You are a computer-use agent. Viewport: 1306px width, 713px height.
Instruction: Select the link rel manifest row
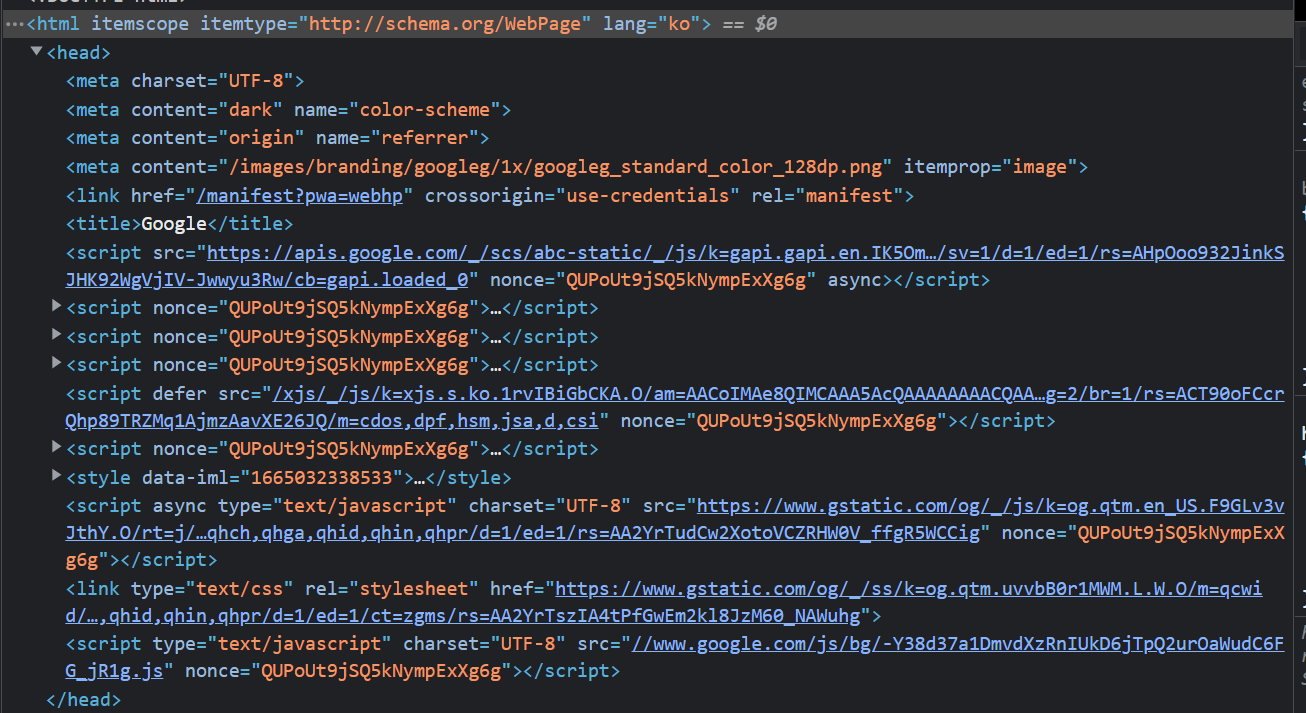(490, 195)
